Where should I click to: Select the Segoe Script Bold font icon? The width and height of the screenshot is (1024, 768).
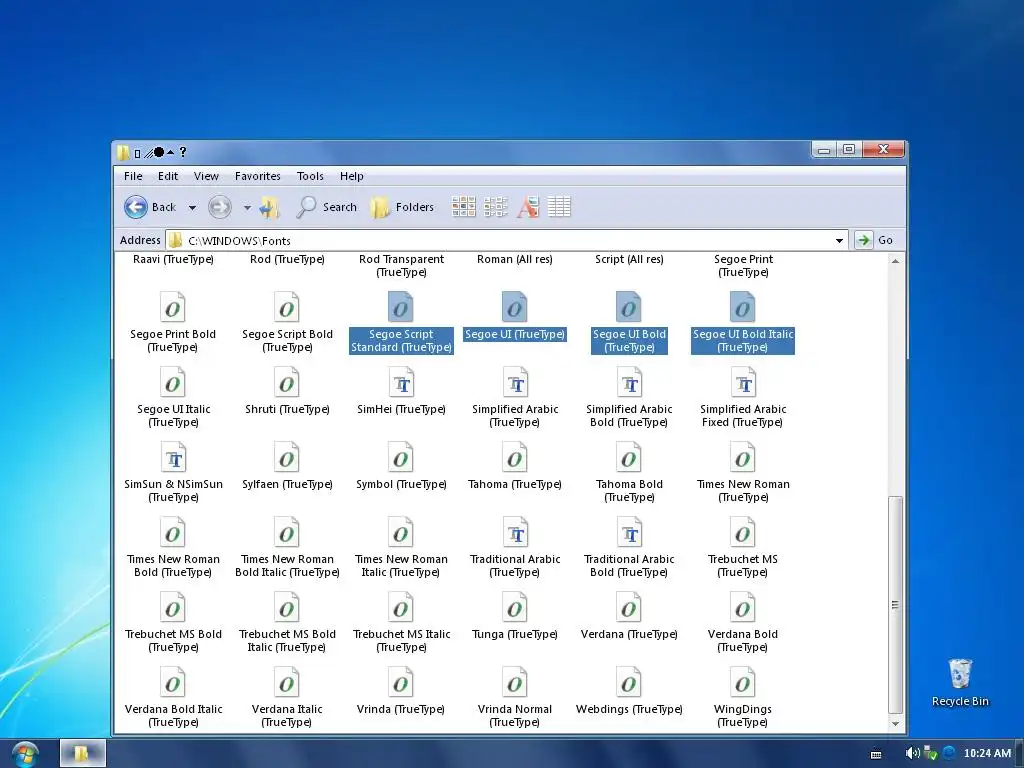click(287, 307)
